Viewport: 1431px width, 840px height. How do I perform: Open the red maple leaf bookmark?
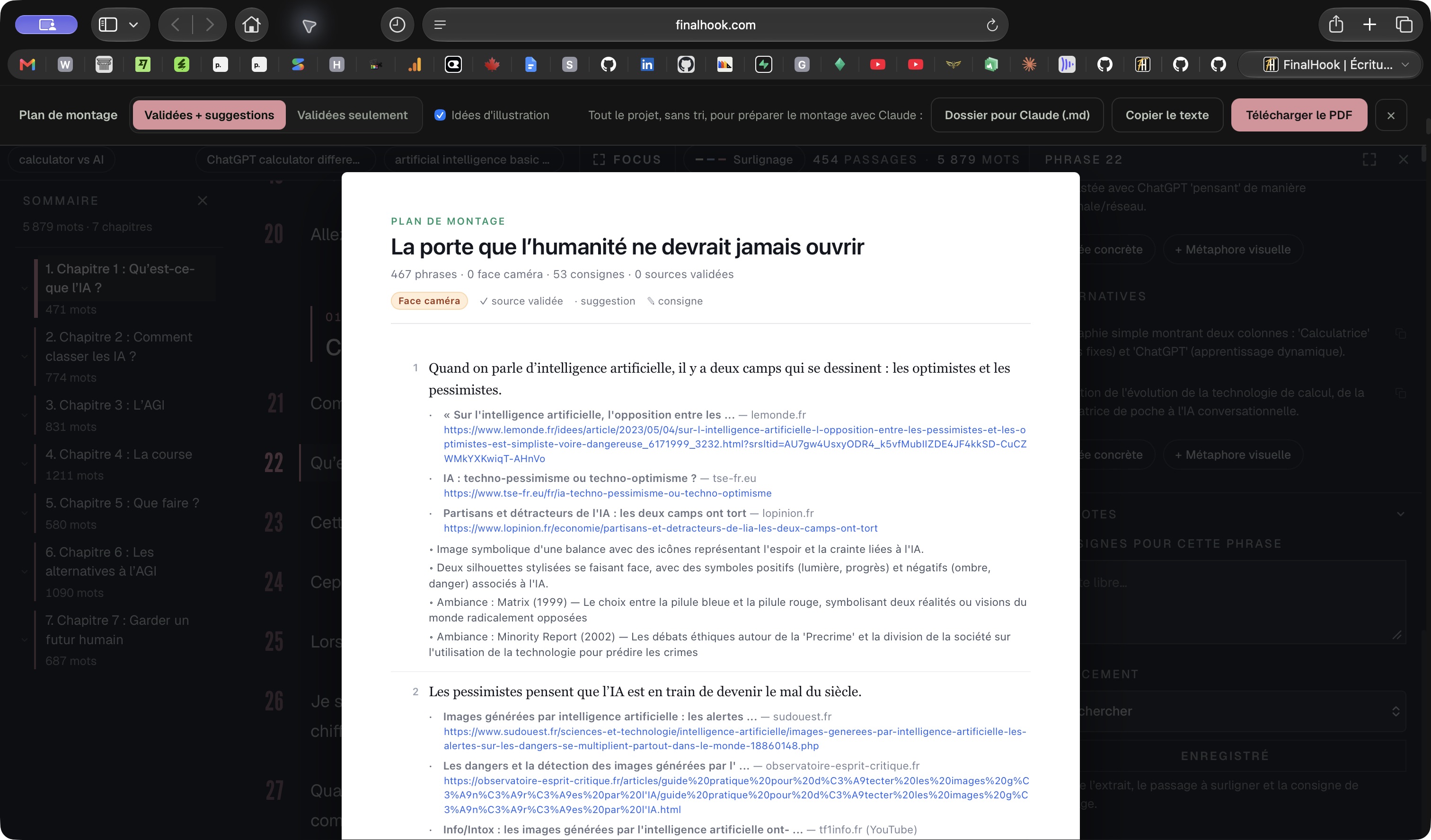click(x=492, y=65)
